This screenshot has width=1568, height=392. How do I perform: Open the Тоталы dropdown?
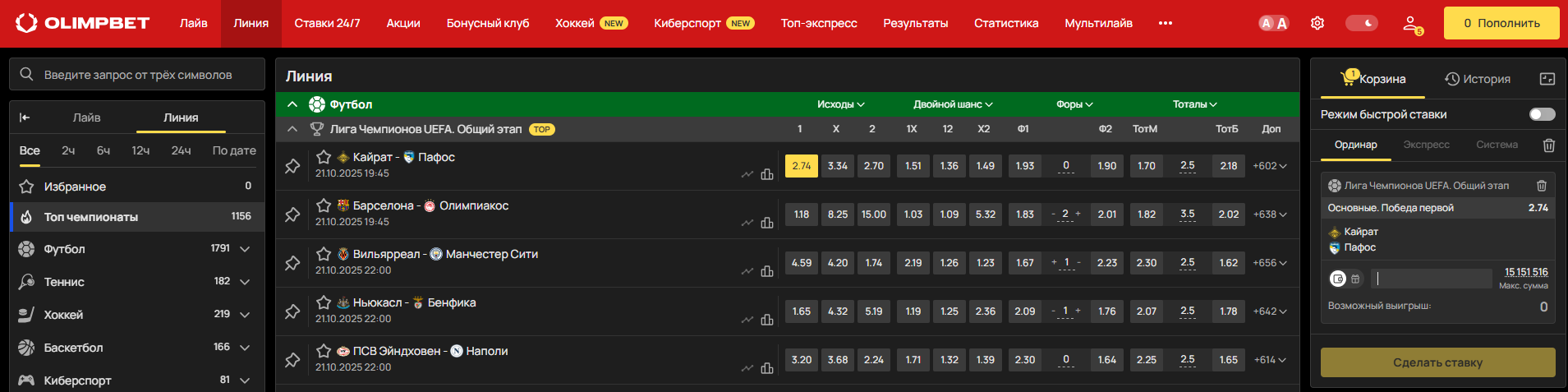1194,104
